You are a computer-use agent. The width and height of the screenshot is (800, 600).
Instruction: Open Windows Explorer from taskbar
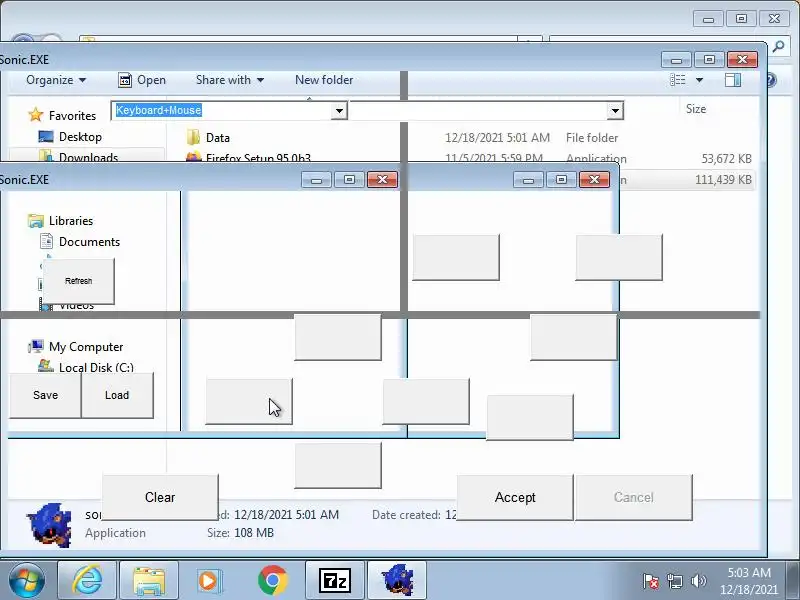point(148,581)
